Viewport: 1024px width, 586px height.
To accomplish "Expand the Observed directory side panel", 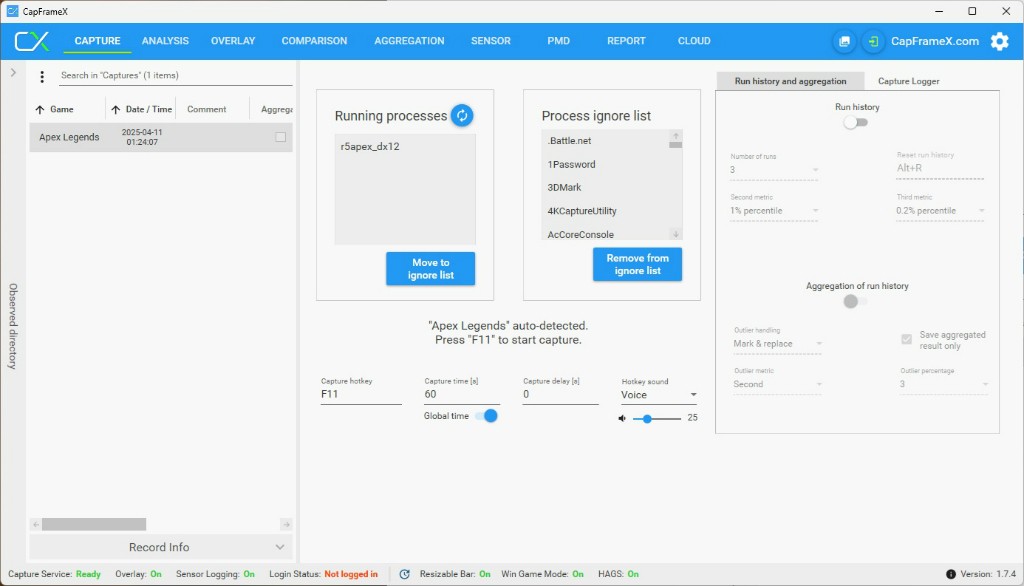I will point(13,73).
